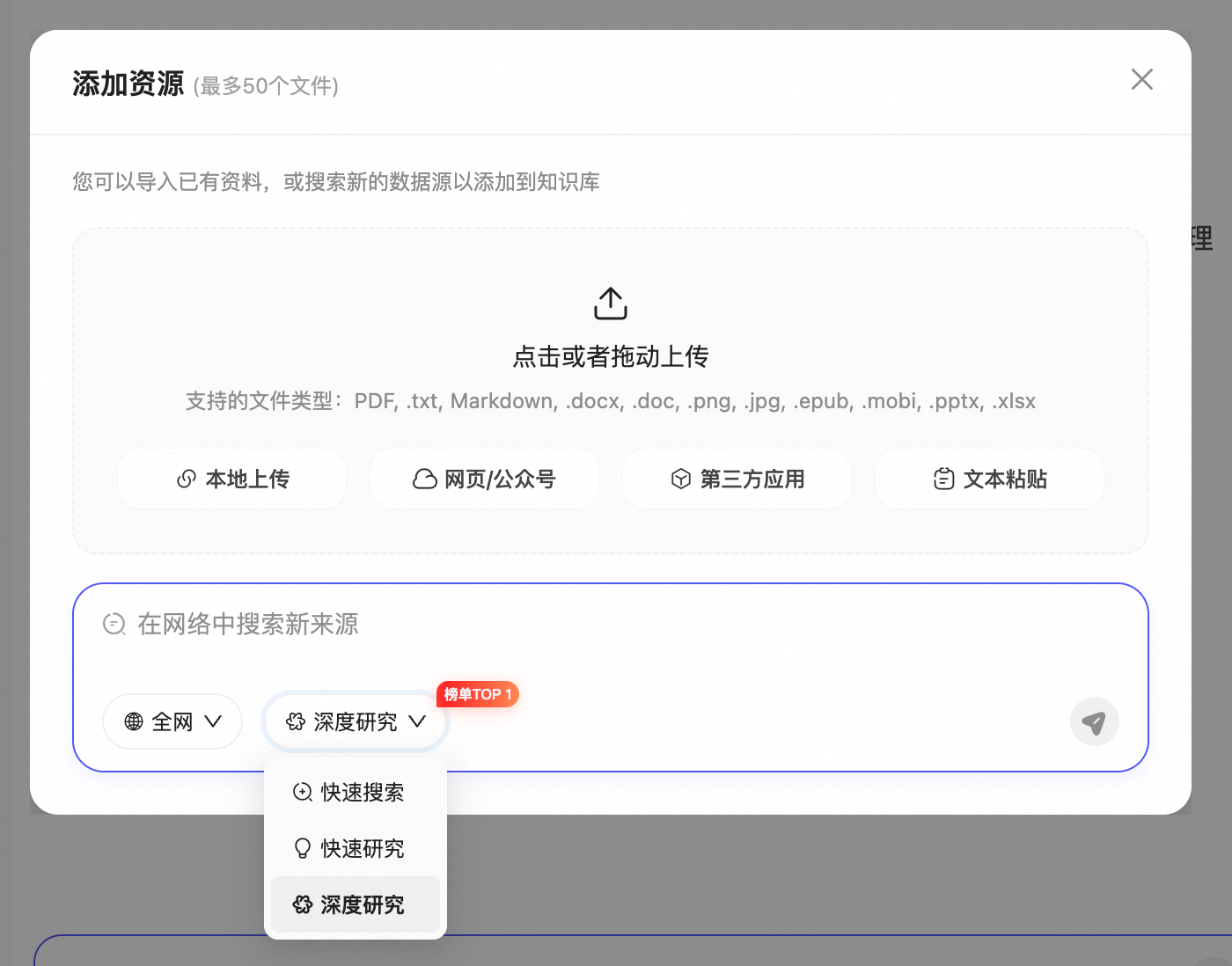The image size is (1232, 966).
Task: Click the magnifier icon beside 快速搜索
Action: click(302, 792)
